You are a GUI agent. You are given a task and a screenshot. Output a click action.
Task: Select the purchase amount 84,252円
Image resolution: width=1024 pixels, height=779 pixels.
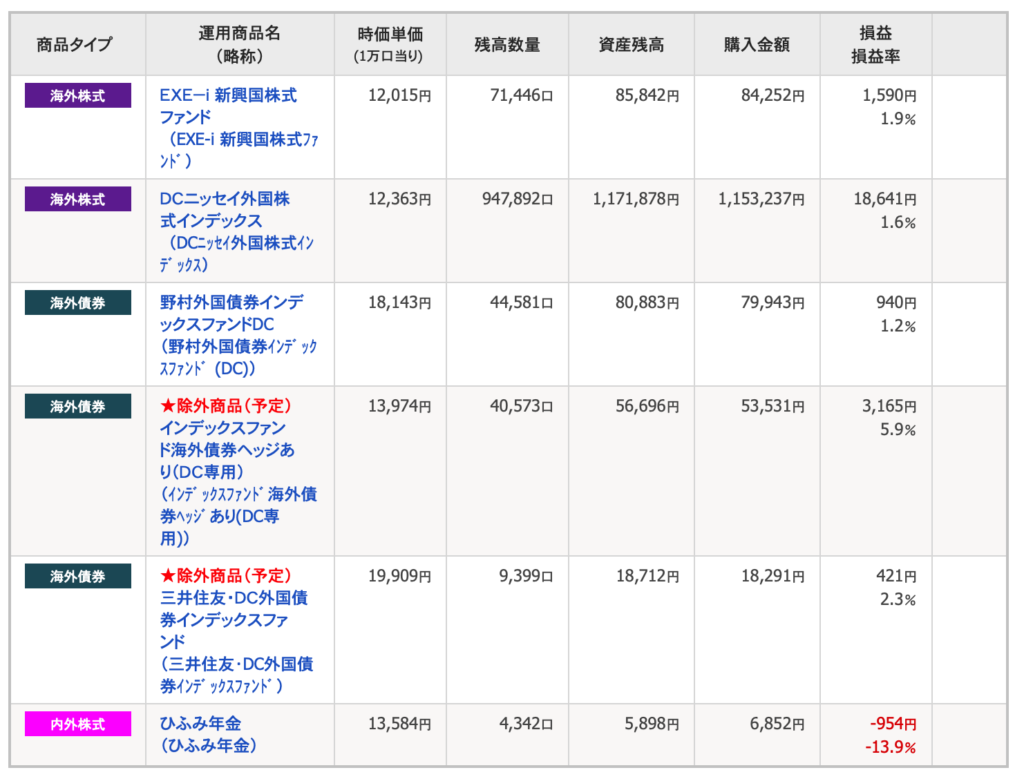click(773, 95)
